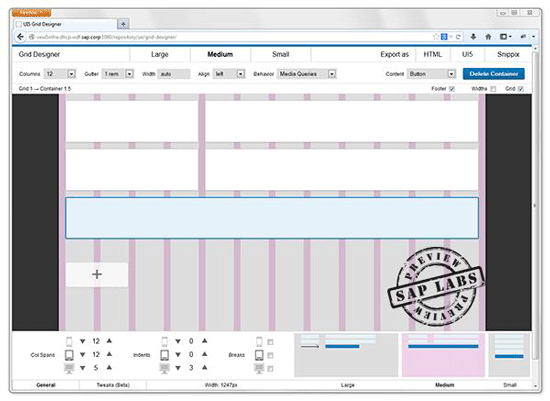Toggle the Widths checkbox
Image resolution: width=550 pixels, height=401 pixels.
[x=493, y=89]
